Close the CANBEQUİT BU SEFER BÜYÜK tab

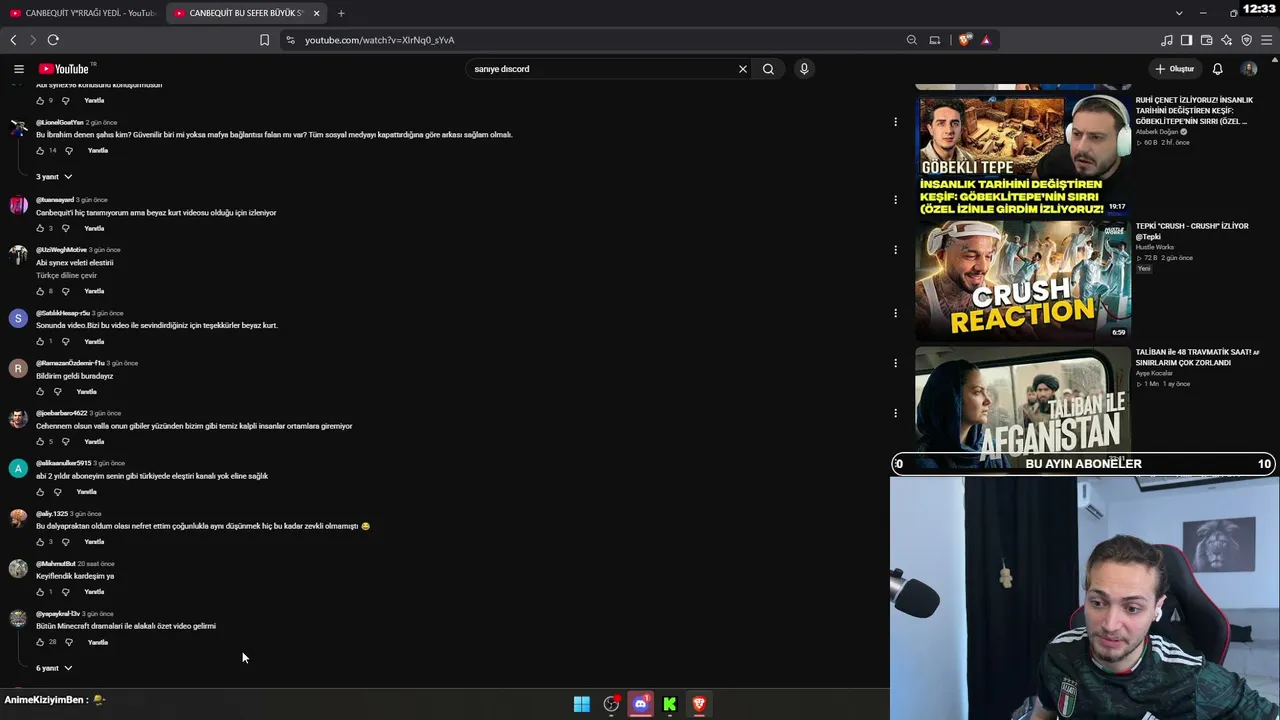(x=317, y=13)
